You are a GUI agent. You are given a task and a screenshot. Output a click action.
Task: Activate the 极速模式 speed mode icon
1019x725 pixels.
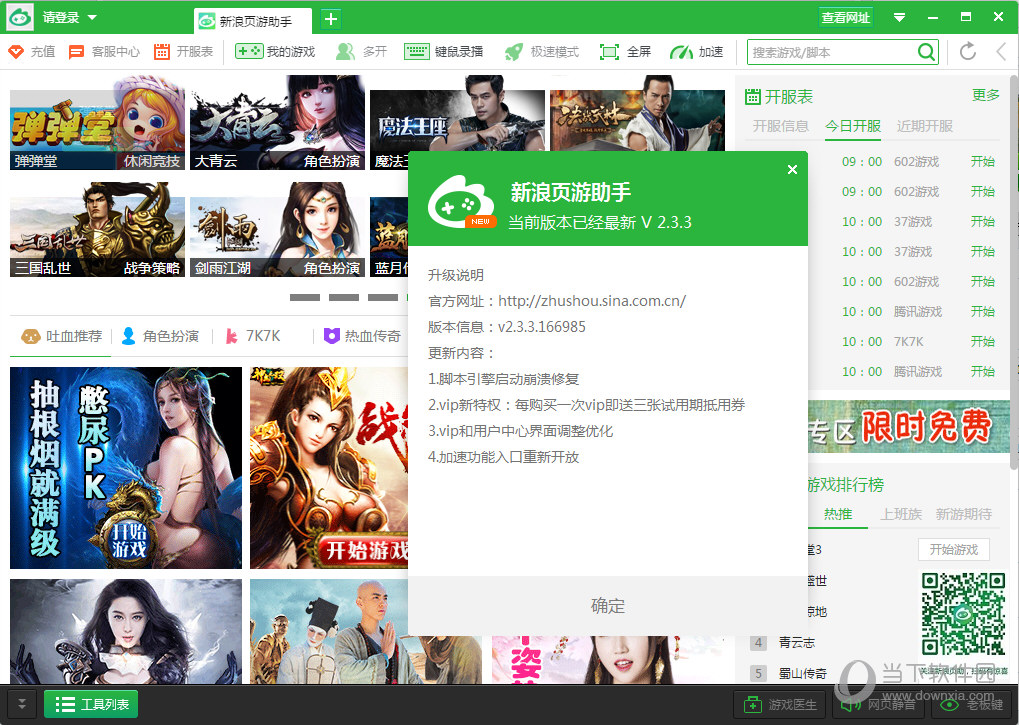[540, 52]
